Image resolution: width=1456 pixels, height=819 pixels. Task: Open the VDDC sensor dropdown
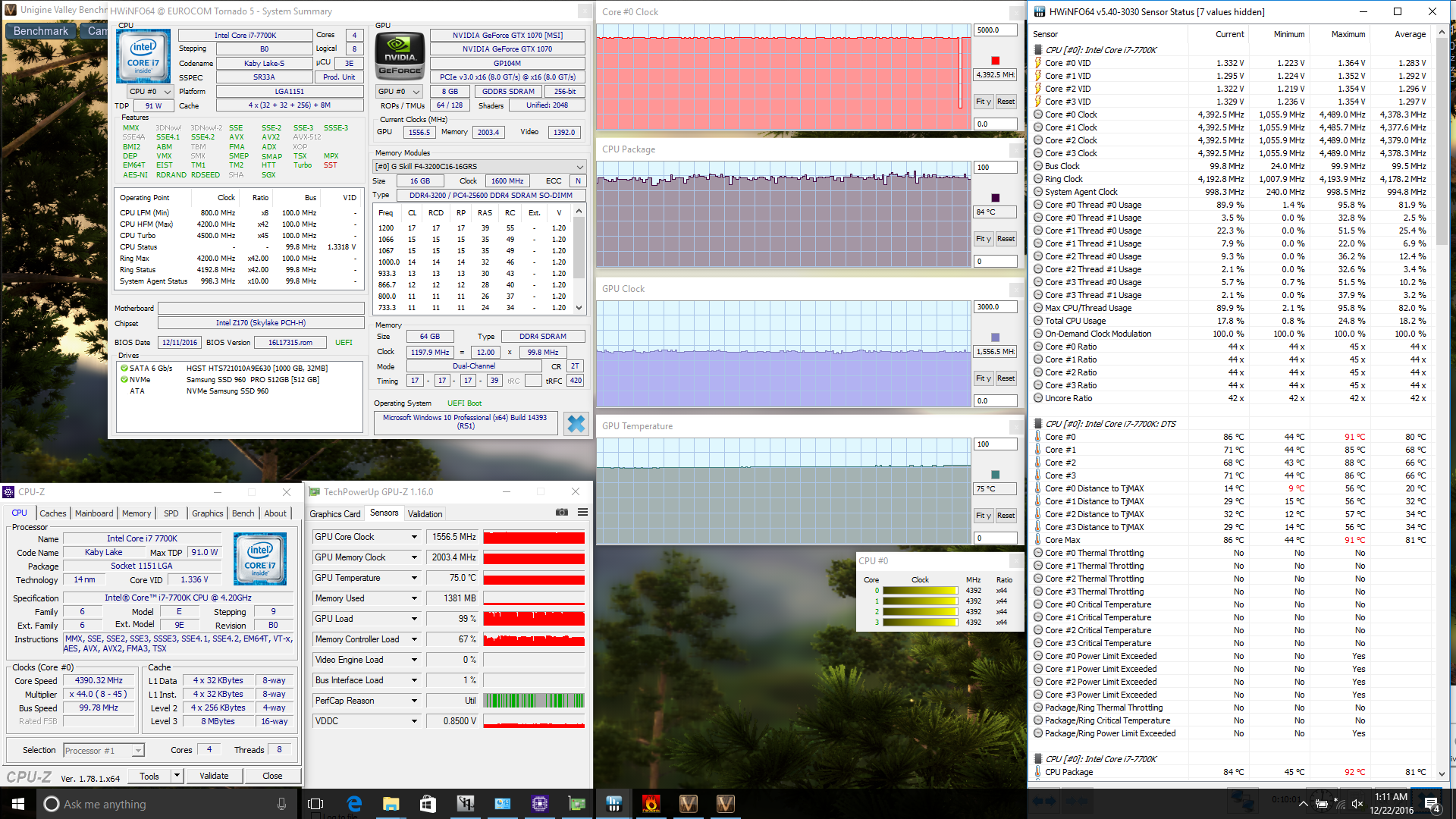pos(414,721)
